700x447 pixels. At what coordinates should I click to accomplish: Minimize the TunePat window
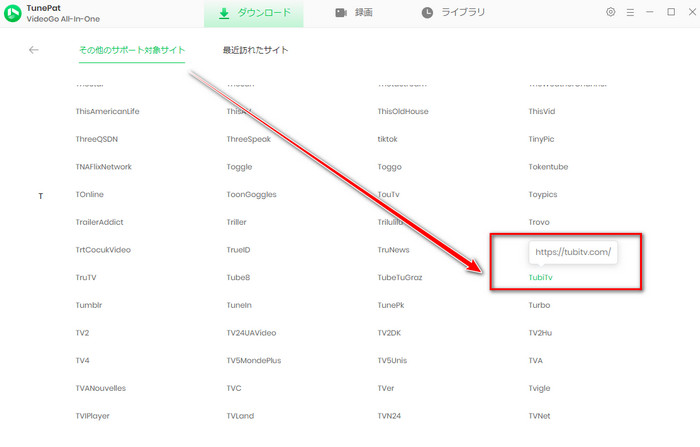pos(651,13)
